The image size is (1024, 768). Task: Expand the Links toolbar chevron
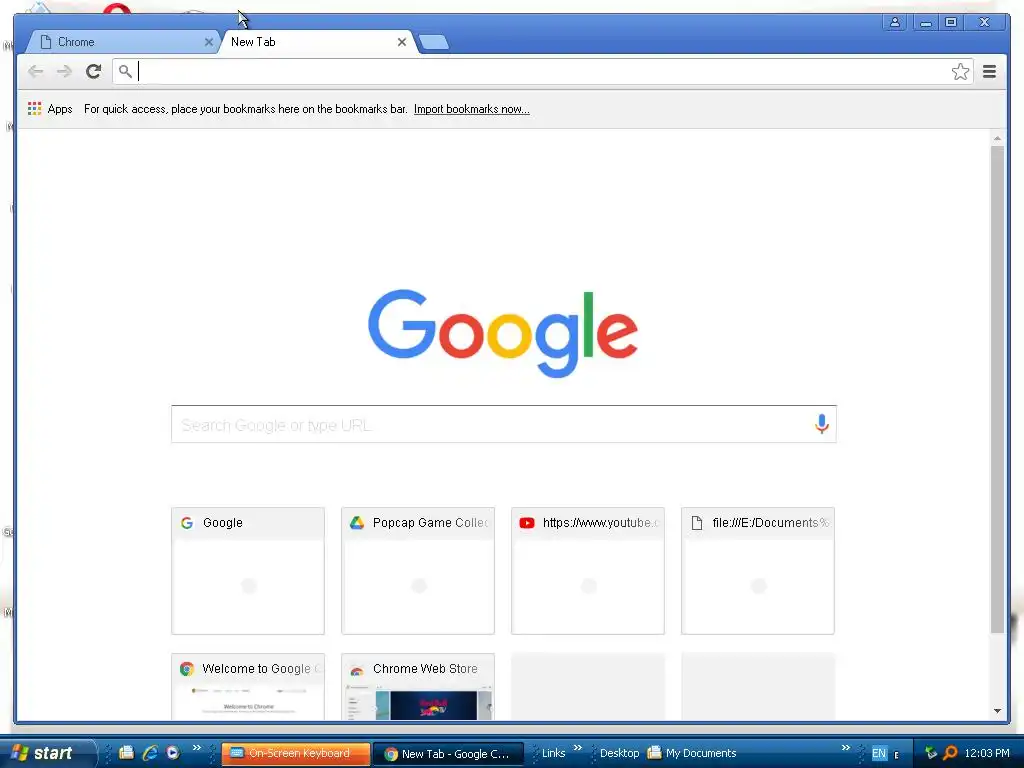(x=577, y=748)
